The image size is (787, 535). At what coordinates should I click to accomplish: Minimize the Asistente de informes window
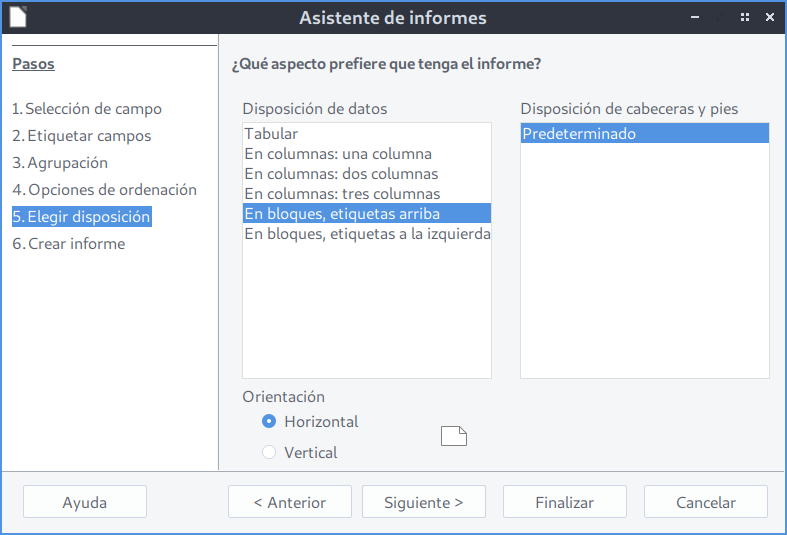(x=695, y=17)
